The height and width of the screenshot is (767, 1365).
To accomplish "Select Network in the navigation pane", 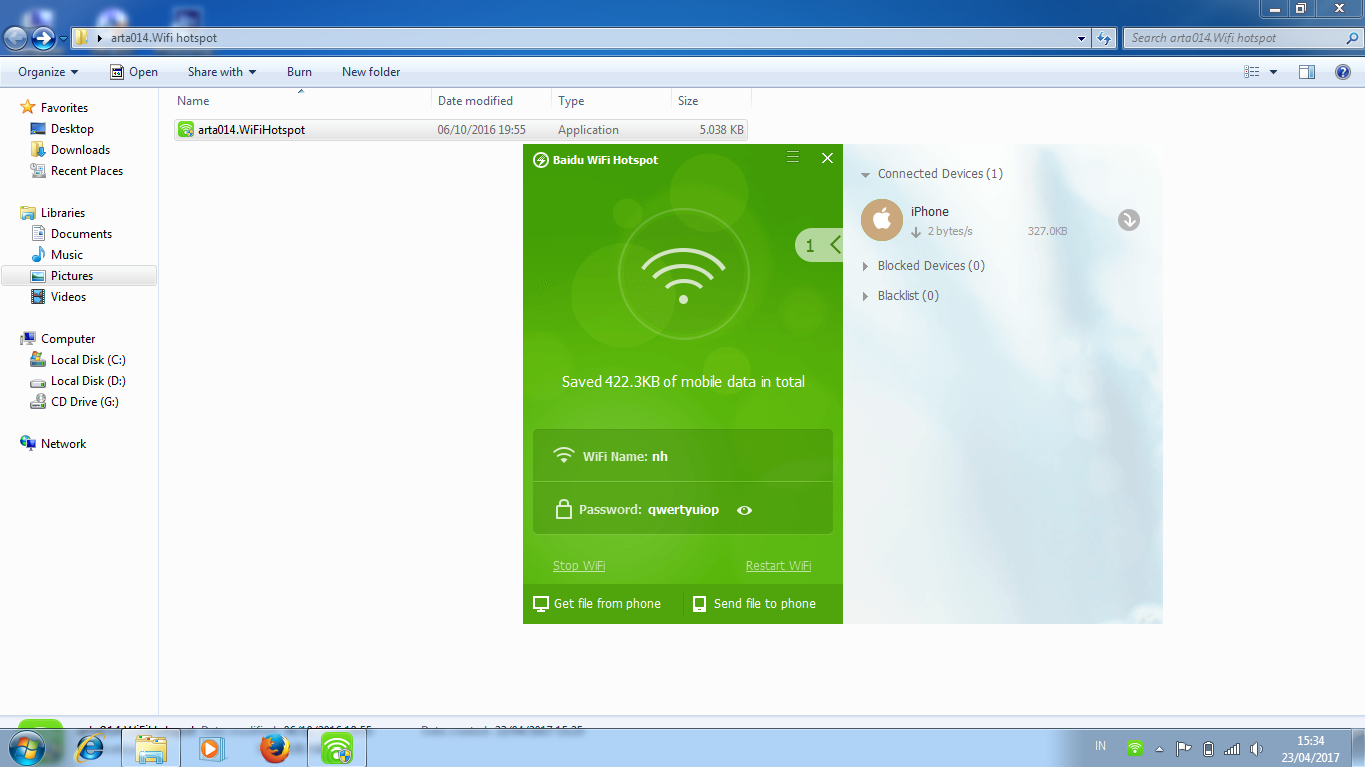I will point(64,444).
